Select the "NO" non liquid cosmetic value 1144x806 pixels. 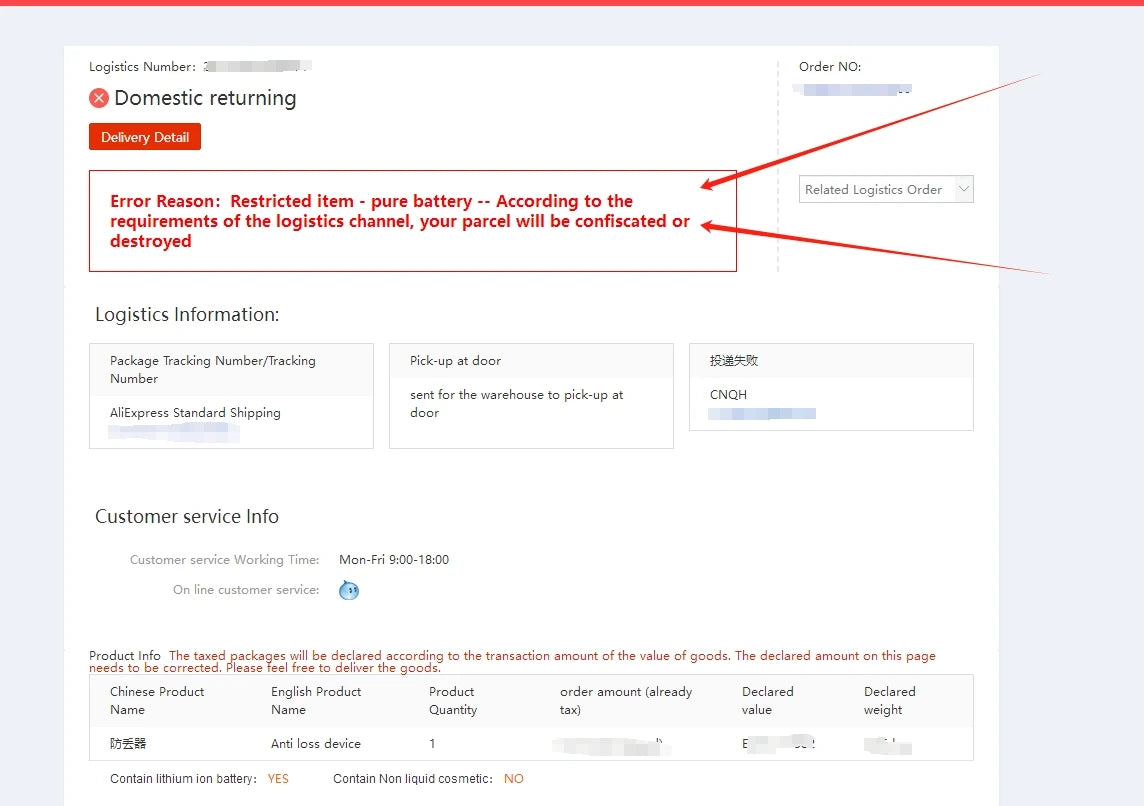[514, 778]
